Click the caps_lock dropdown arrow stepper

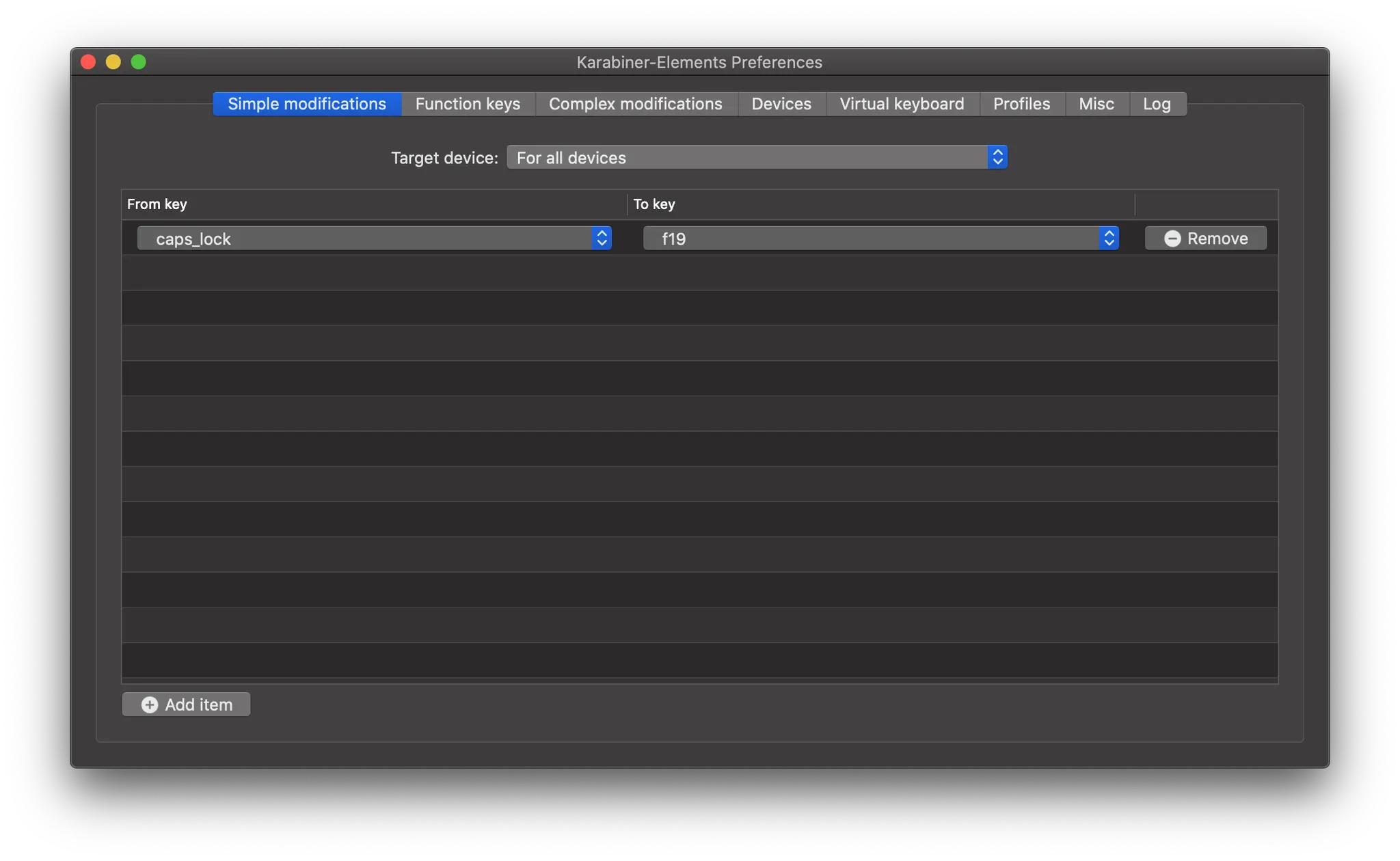click(602, 238)
